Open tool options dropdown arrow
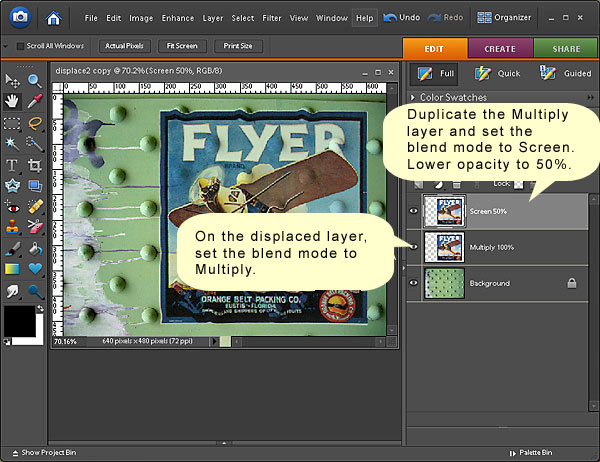This screenshot has width=600, height=462. pyautogui.click(x=5, y=46)
